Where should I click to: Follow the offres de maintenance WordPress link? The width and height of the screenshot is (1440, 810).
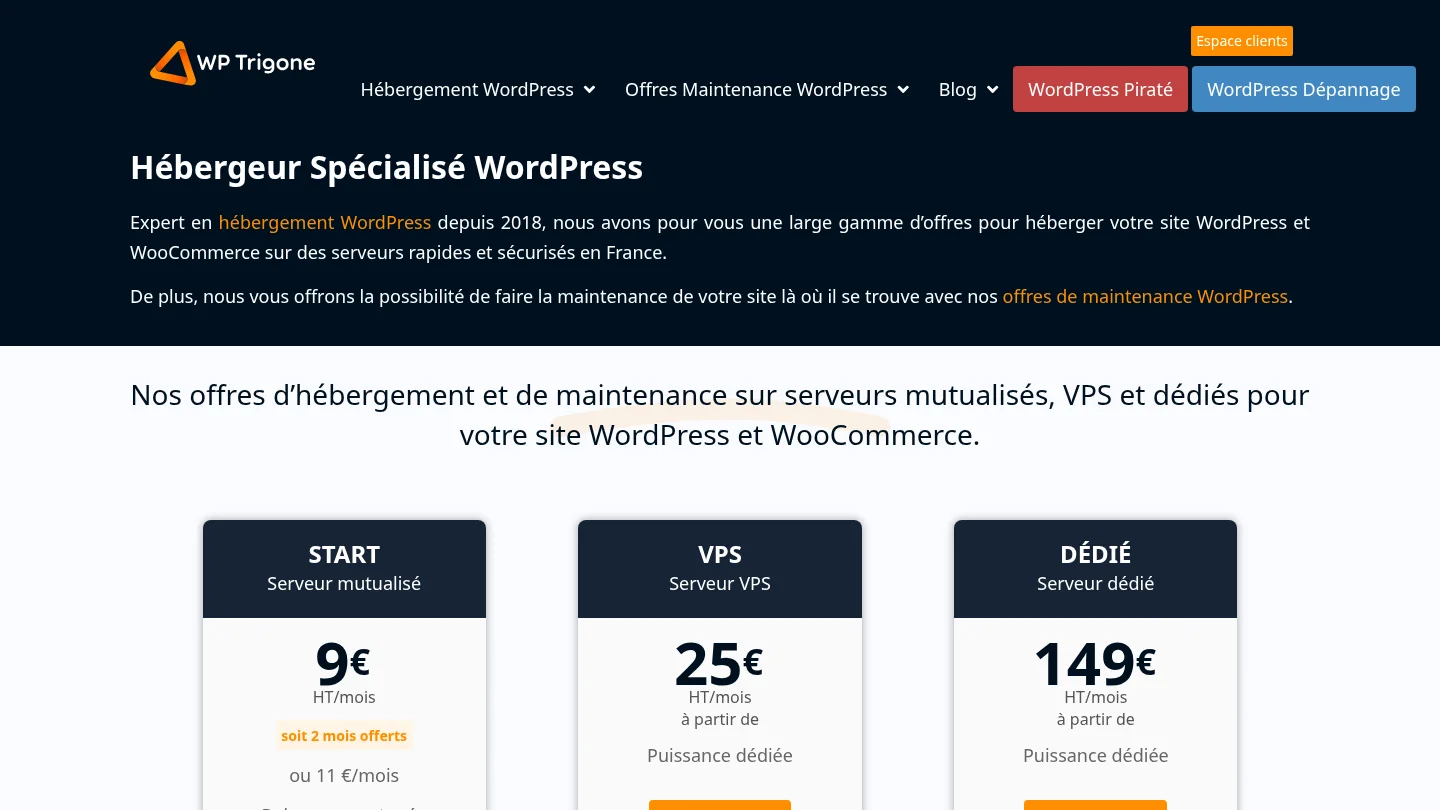tap(1145, 296)
